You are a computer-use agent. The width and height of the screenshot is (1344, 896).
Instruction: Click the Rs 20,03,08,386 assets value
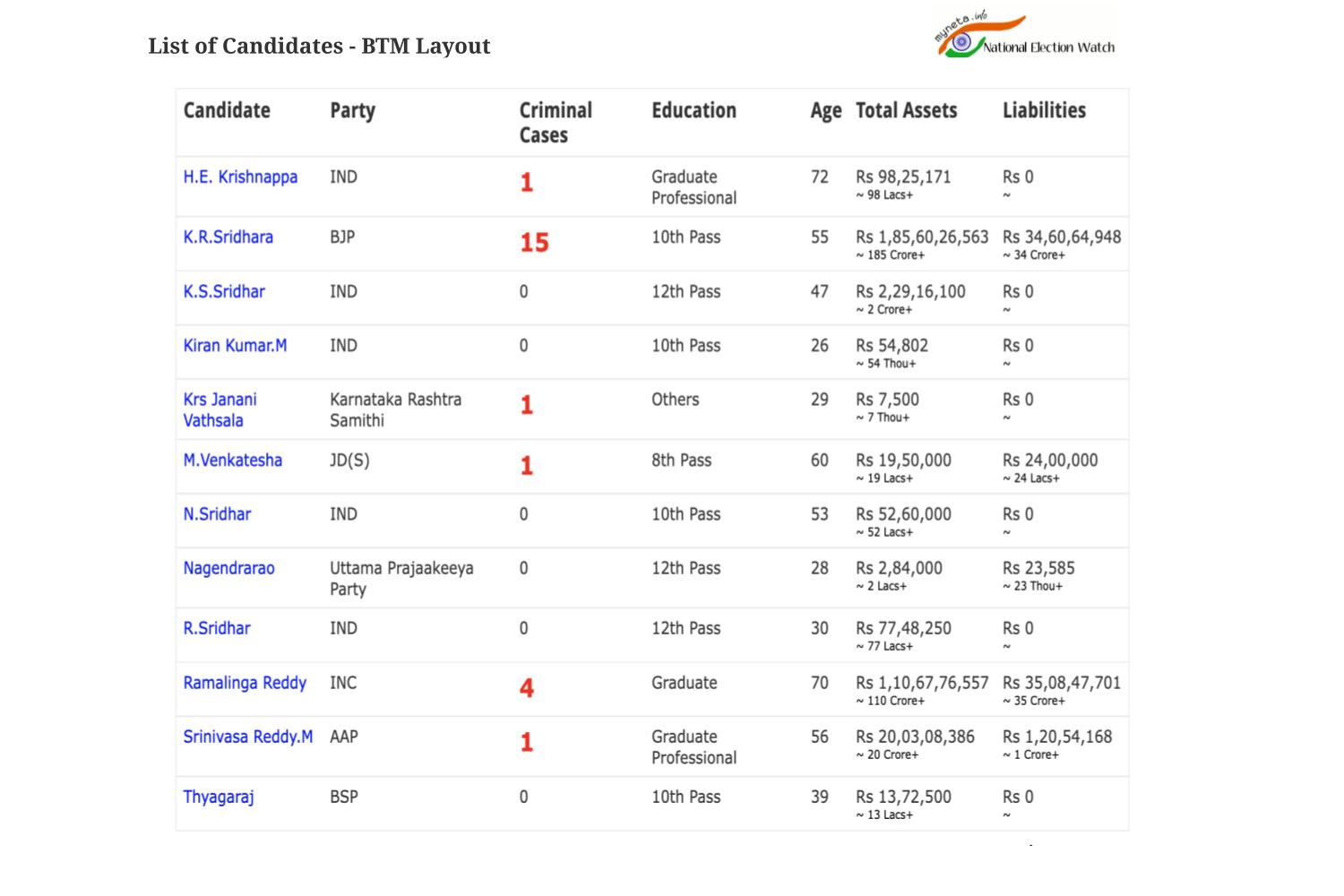click(915, 737)
